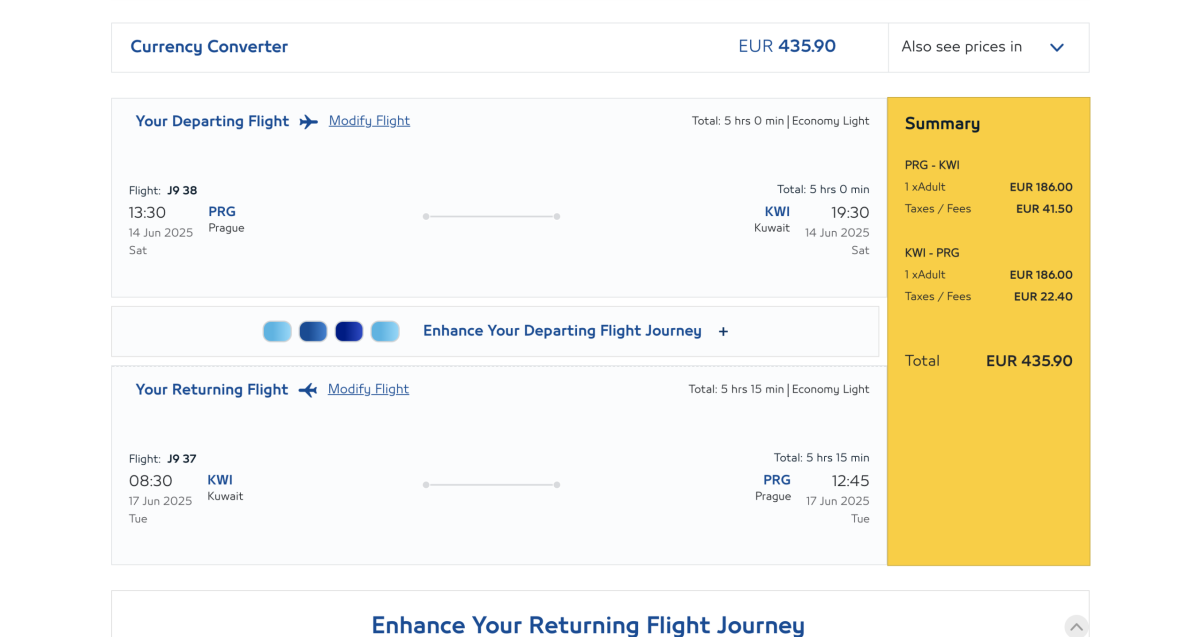Click the J9 38 flight number

click(x=182, y=190)
